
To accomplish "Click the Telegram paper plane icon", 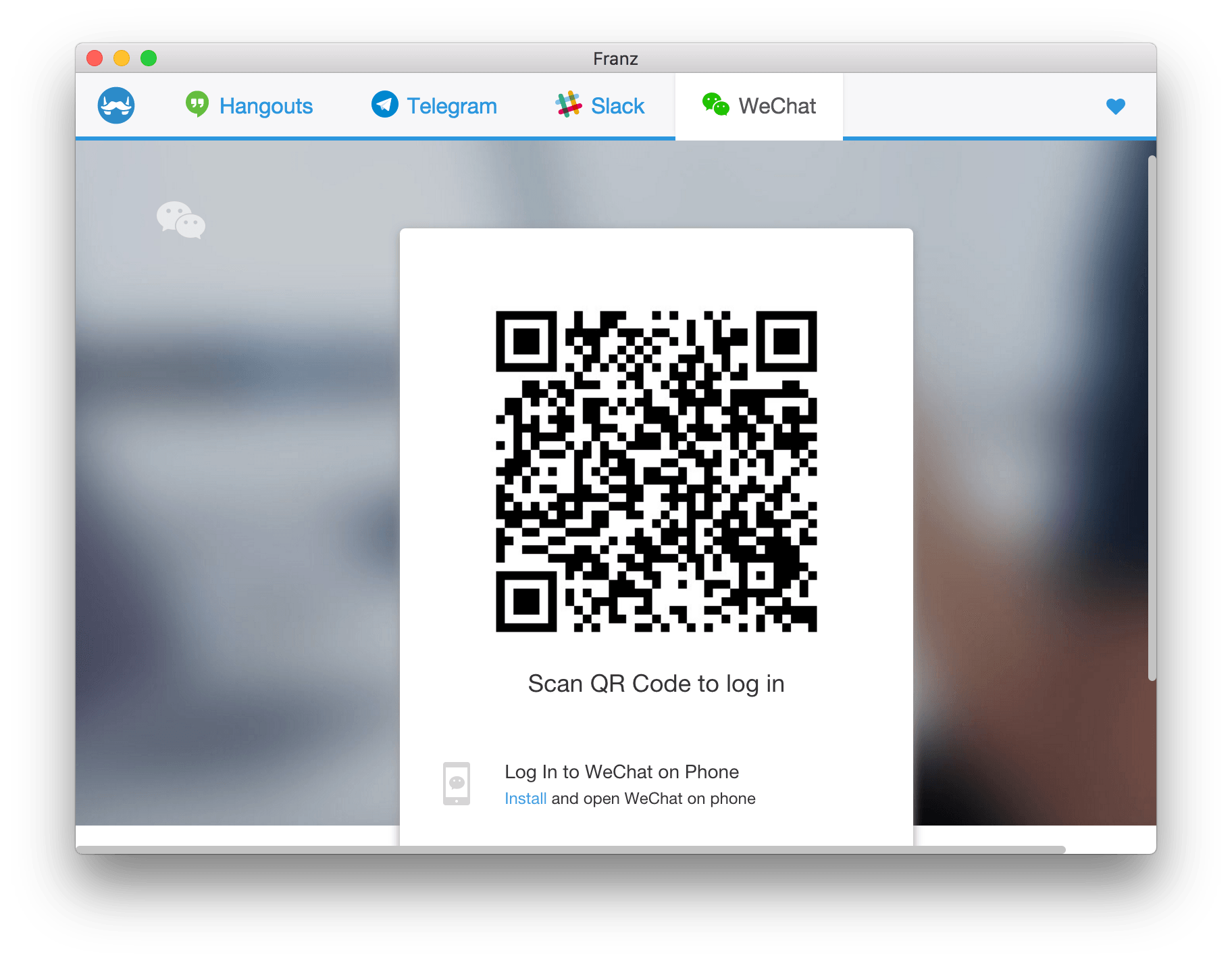I will tap(384, 104).
